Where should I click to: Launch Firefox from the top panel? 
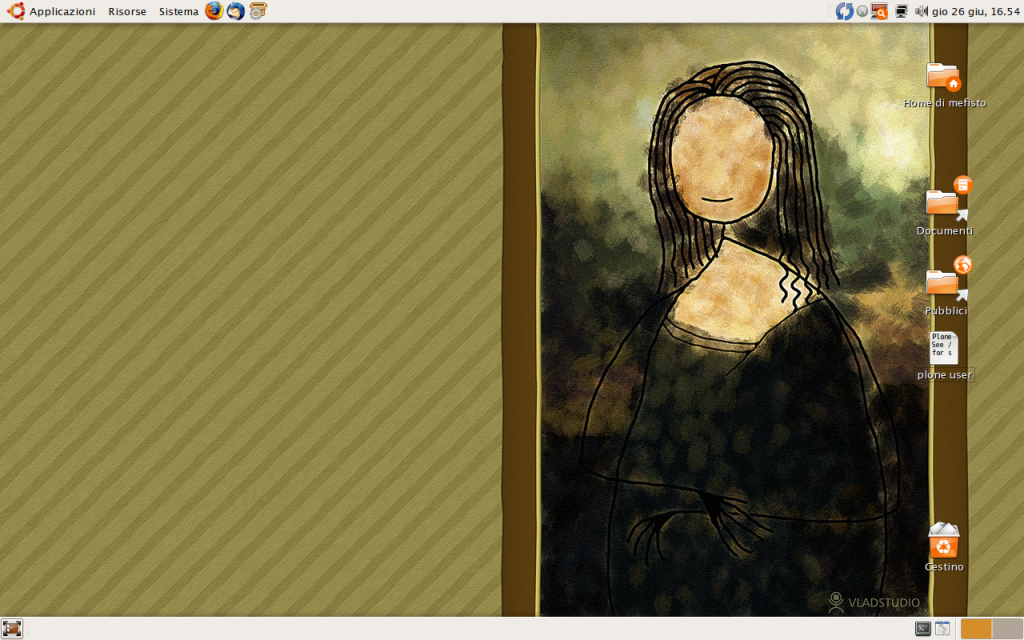[x=214, y=10]
